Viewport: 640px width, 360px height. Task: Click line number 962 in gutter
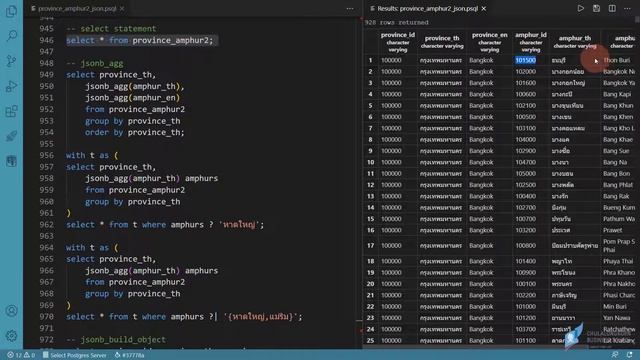[46, 224]
